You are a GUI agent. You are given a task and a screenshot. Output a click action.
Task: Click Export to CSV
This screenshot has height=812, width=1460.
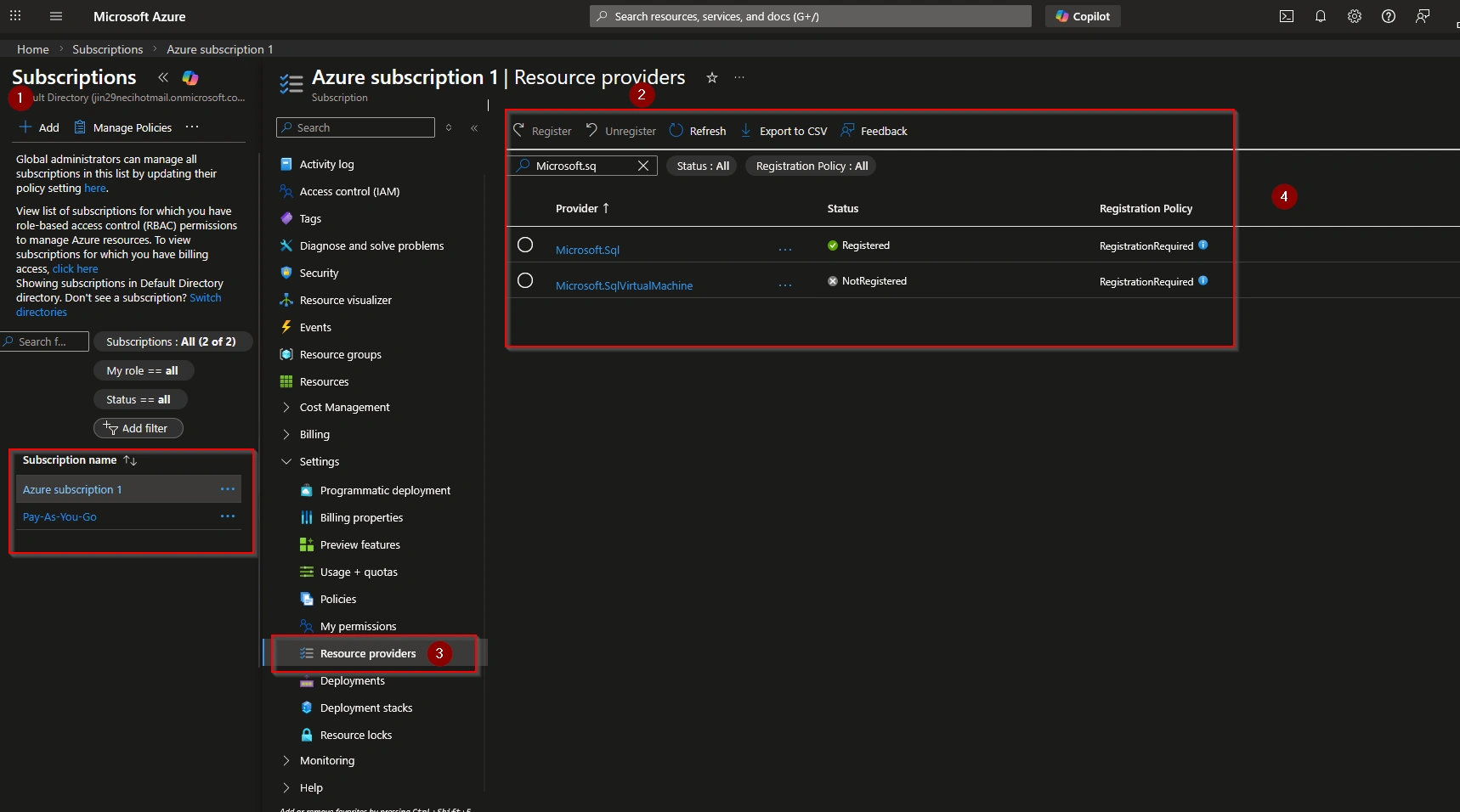point(784,131)
